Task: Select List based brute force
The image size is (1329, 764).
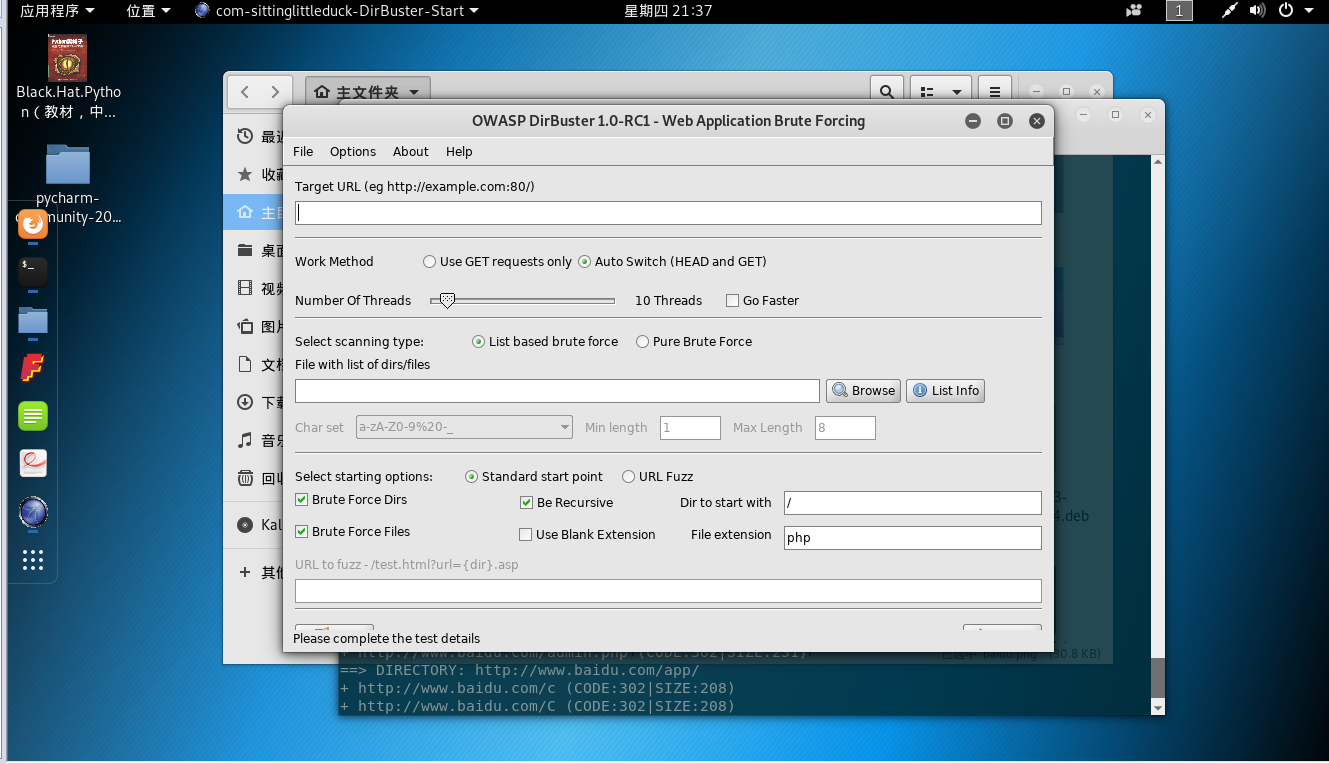Action: coord(545,342)
